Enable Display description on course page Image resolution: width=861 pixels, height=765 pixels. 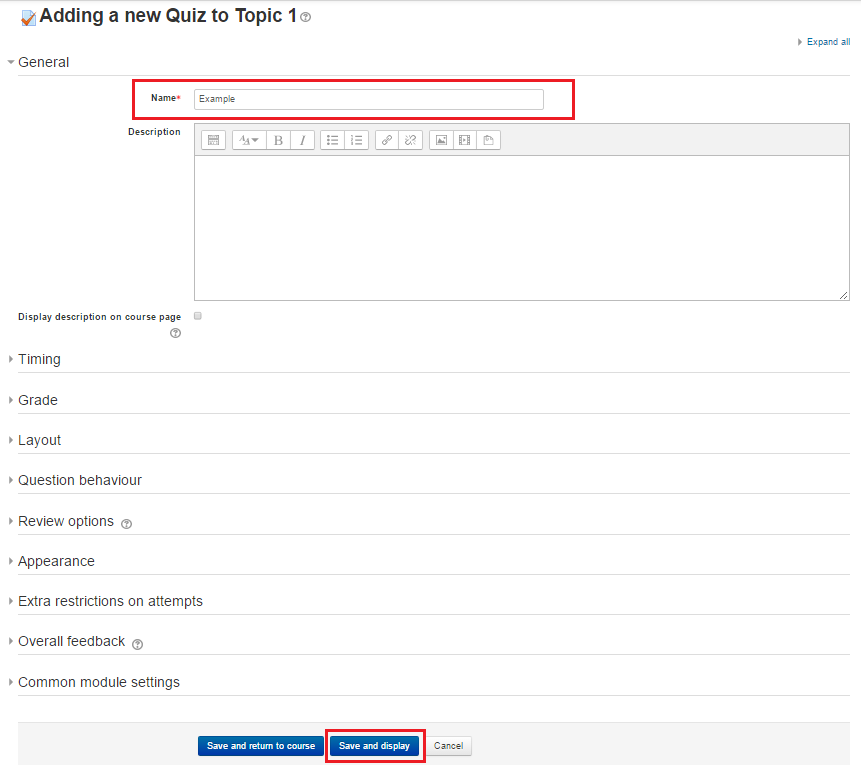tap(198, 316)
